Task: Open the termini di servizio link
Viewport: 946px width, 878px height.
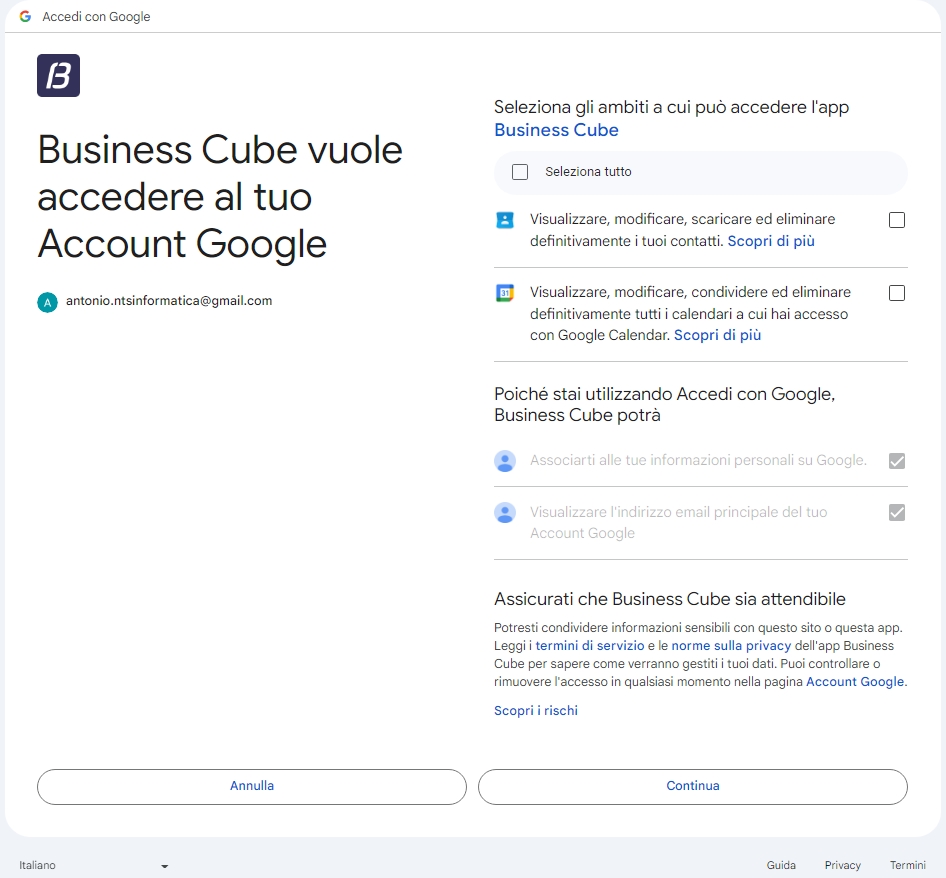Action: pos(589,646)
